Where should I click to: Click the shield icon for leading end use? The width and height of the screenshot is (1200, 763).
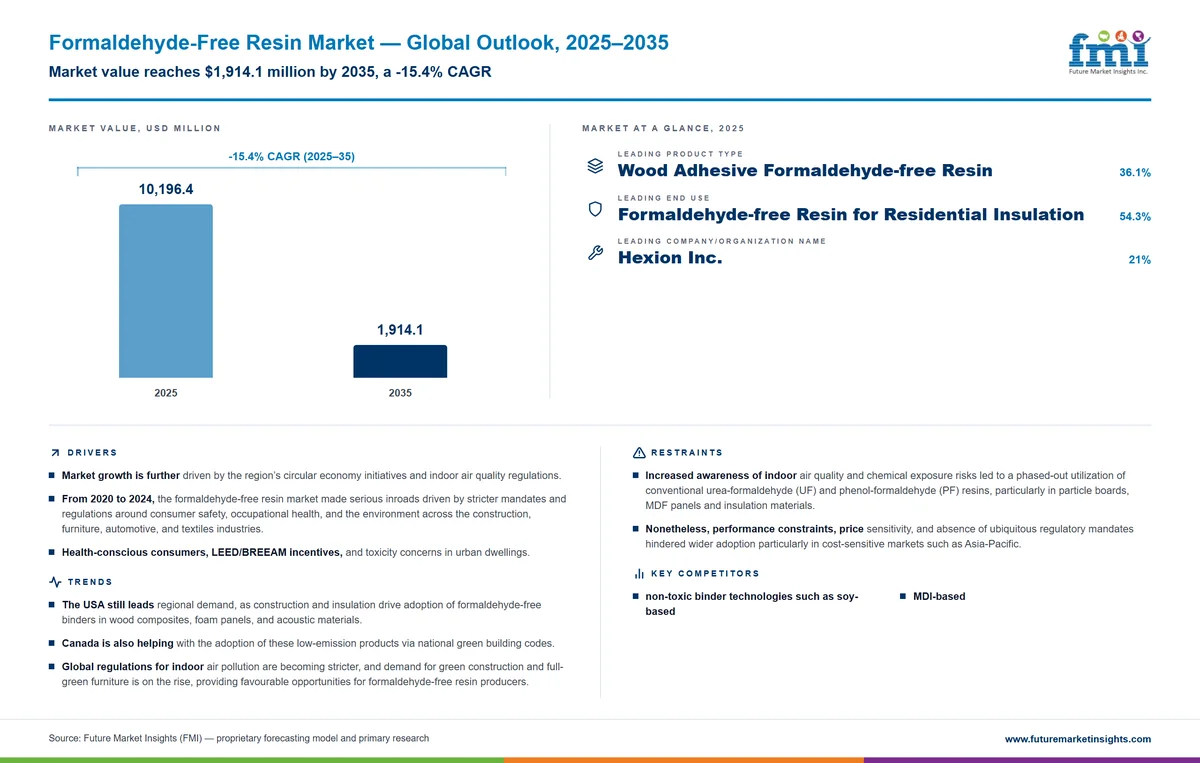pos(594,209)
